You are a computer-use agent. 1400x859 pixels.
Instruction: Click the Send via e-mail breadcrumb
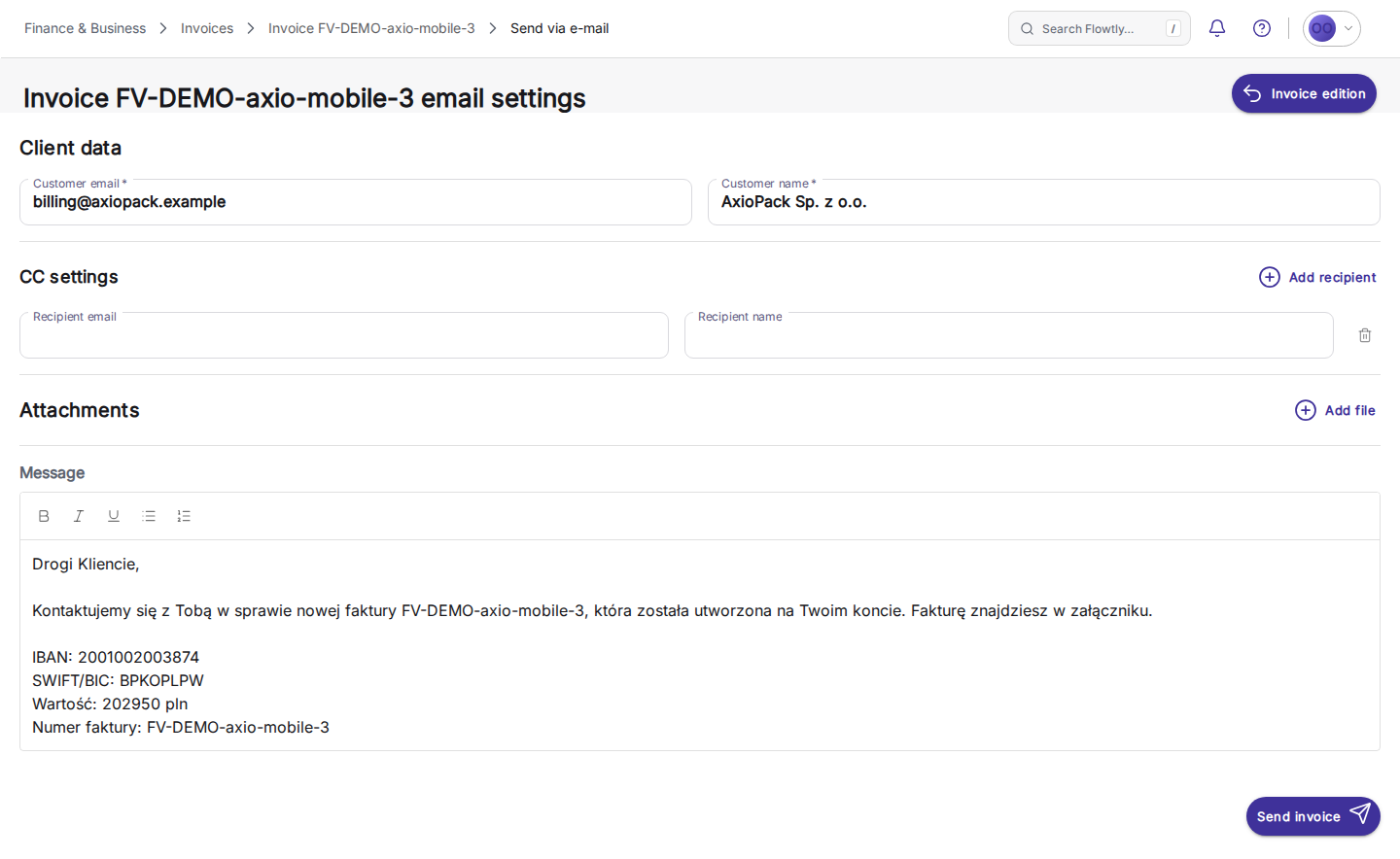click(560, 28)
